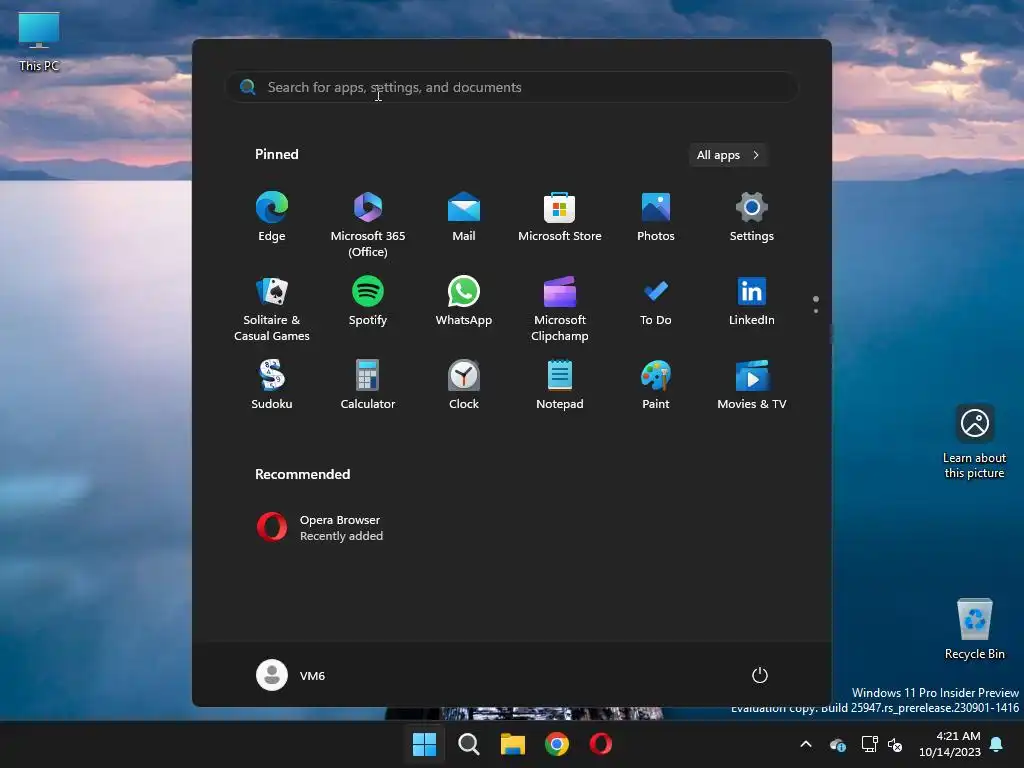Click Learn about this picture icon
This screenshot has height=768, width=1024.
974,441
